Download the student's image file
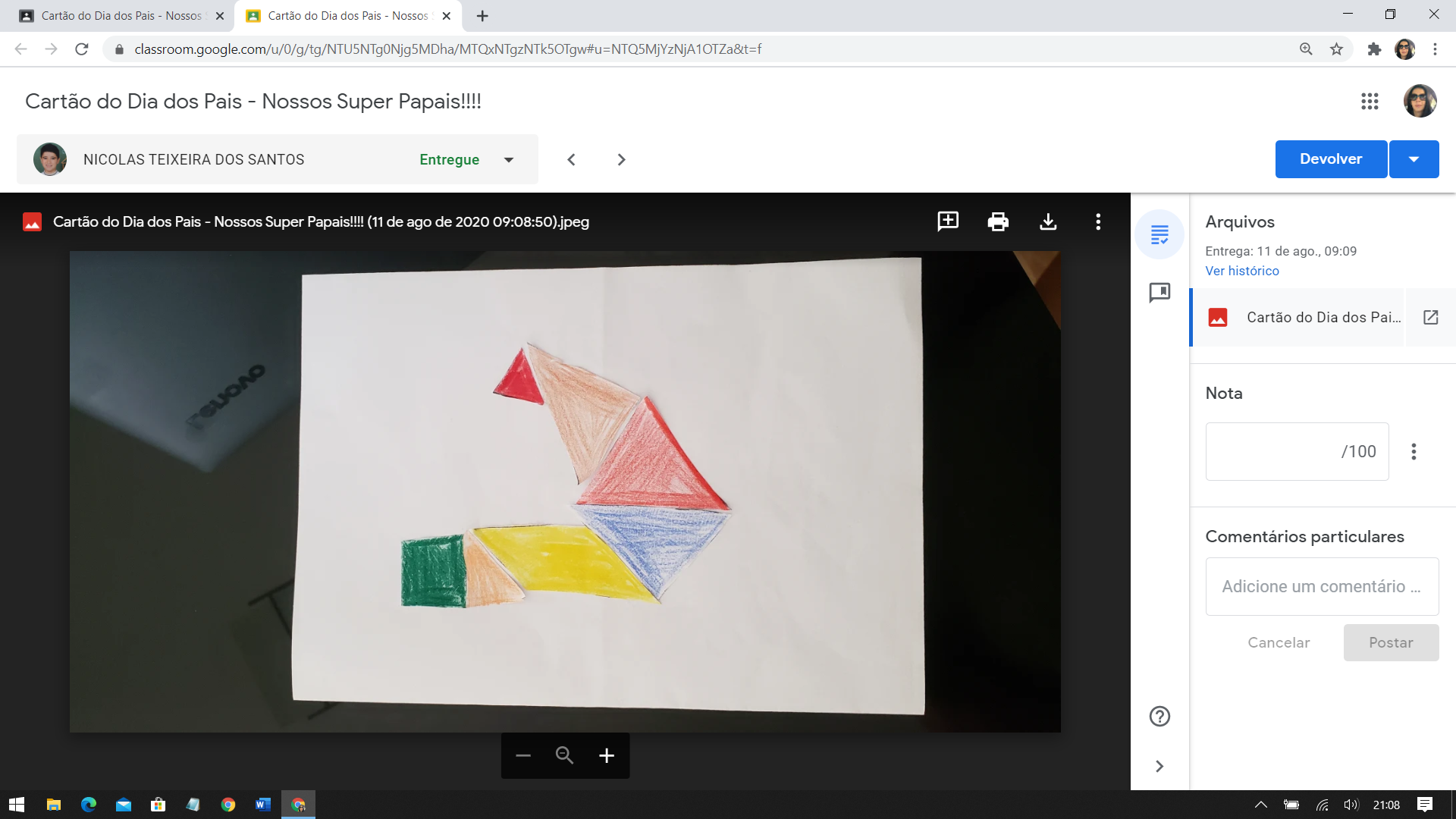The image size is (1456, 819). click(1048, 221)
